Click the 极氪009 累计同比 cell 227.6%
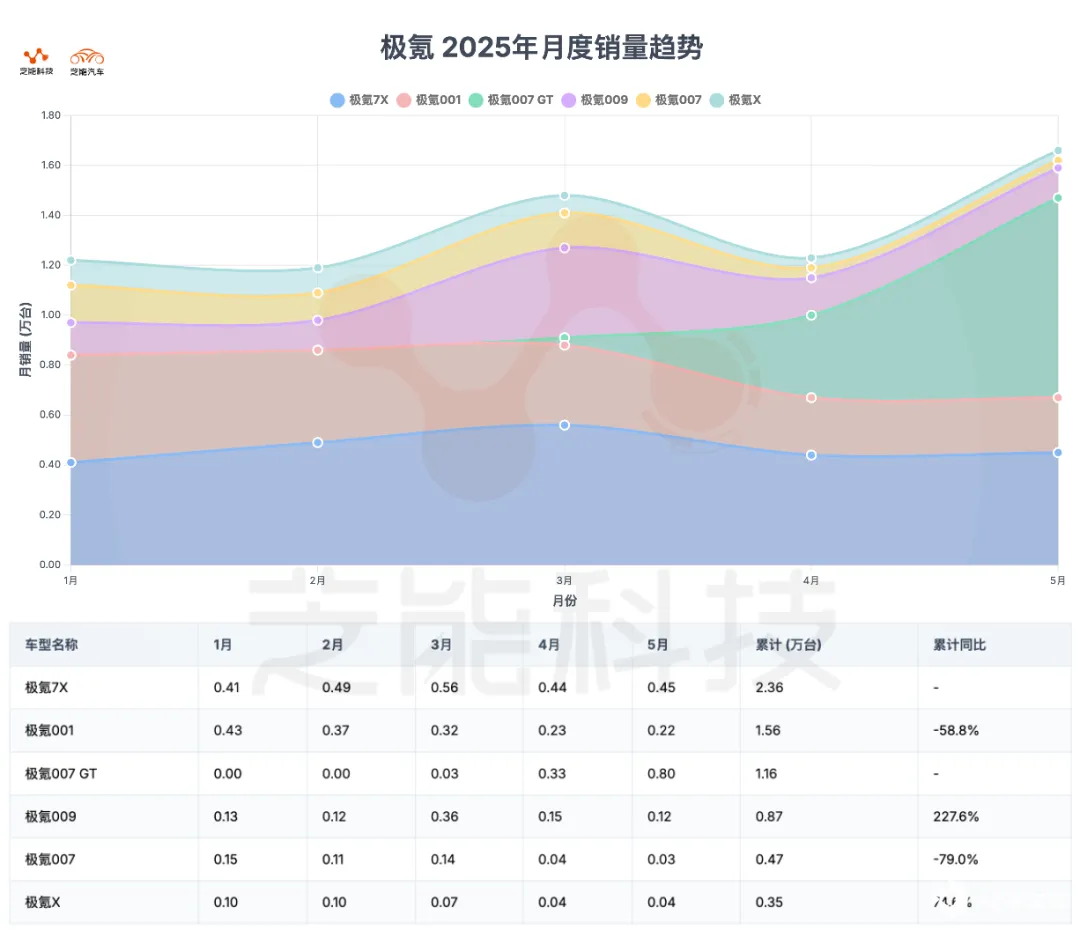Viewport: 1080px width, 930px height. [956, 816]
